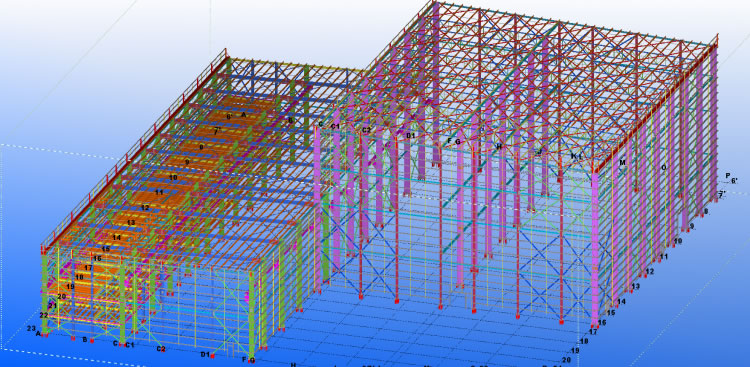750x367 pixels.
Task: Select grid label 22 near the left corner column
Action: pos(44,315)
